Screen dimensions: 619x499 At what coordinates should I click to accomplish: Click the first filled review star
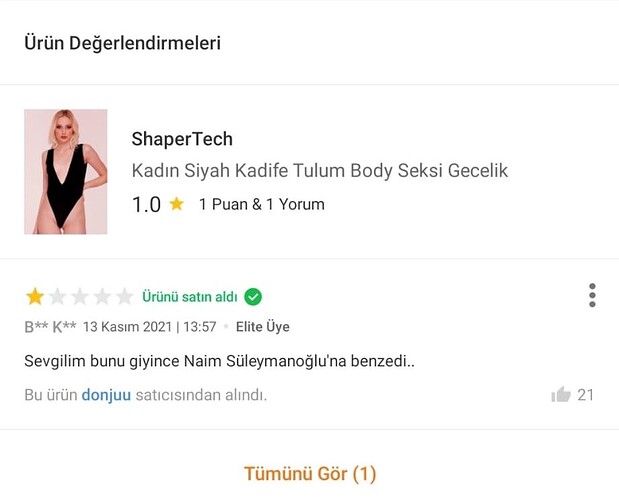35,297
